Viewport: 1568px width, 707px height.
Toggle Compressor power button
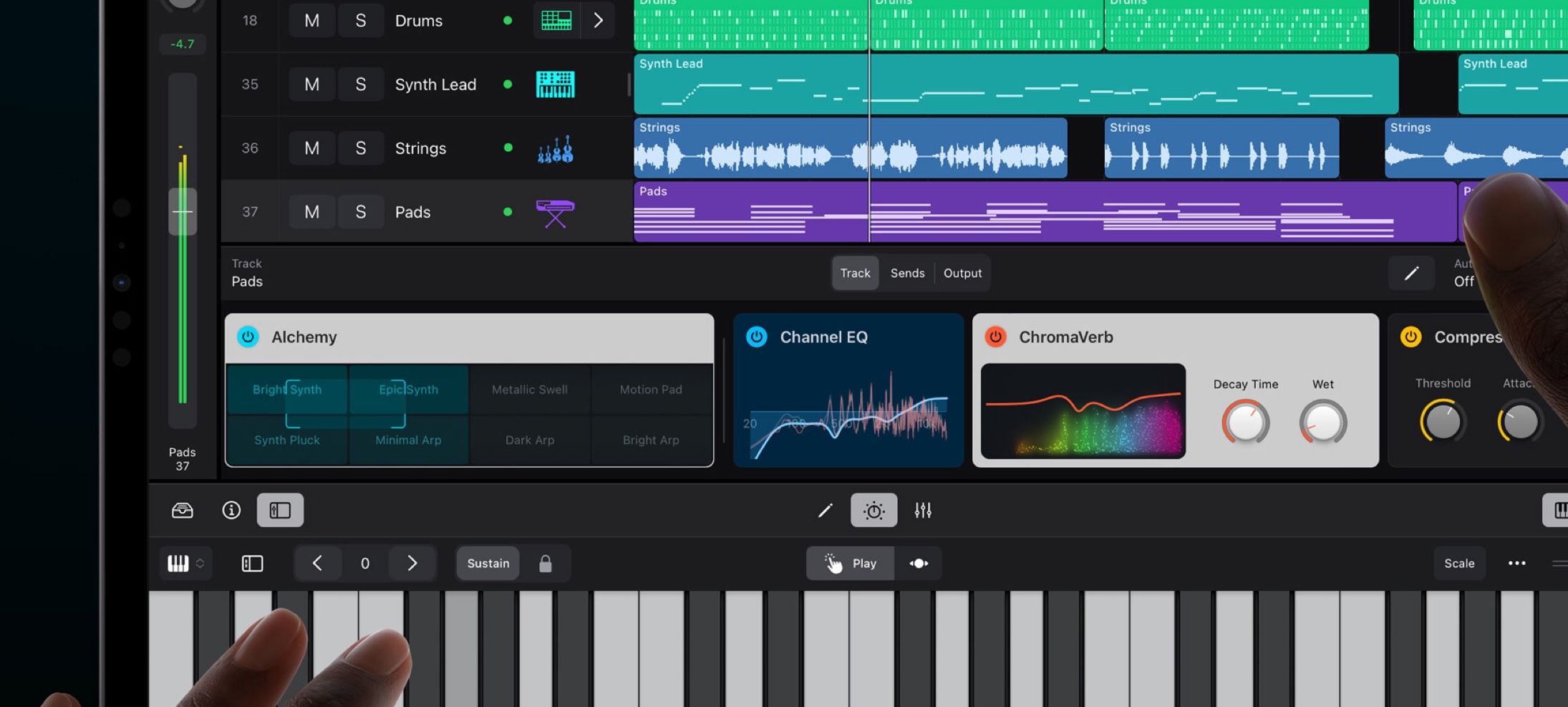click(1410, 337)
